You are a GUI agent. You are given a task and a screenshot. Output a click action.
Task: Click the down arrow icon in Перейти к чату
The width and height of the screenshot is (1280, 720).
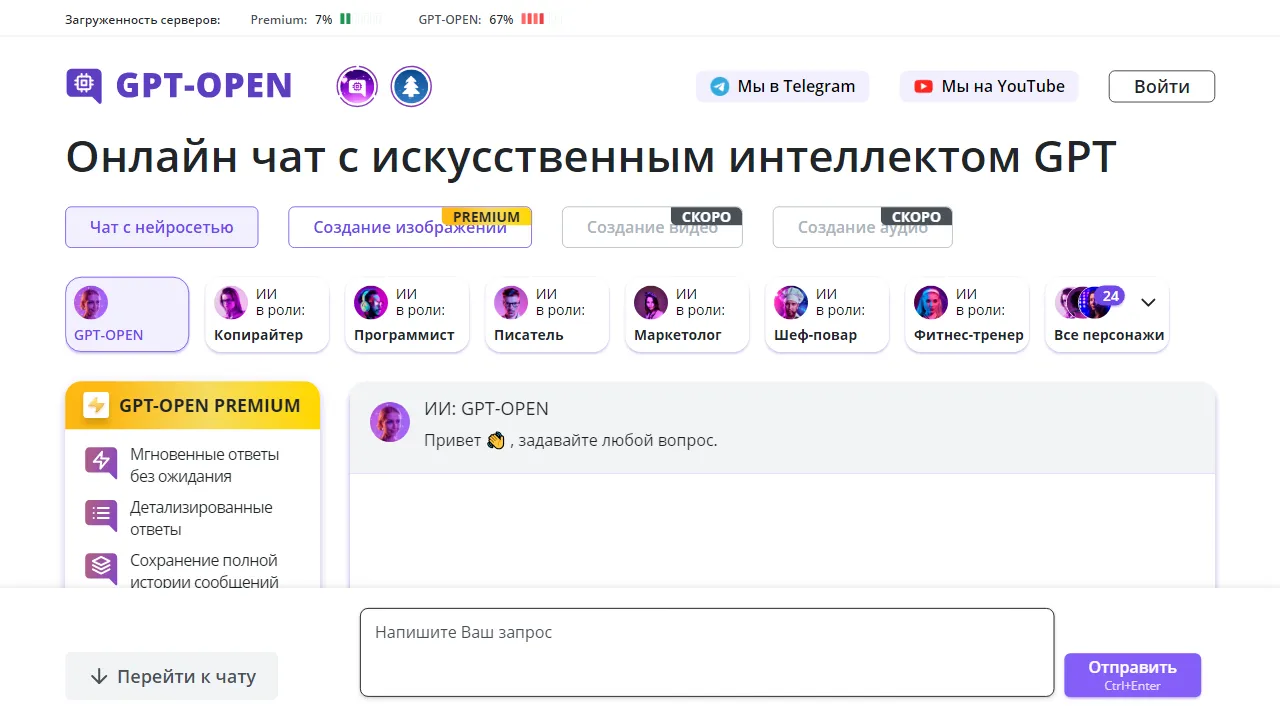click(x=99, y=677)
